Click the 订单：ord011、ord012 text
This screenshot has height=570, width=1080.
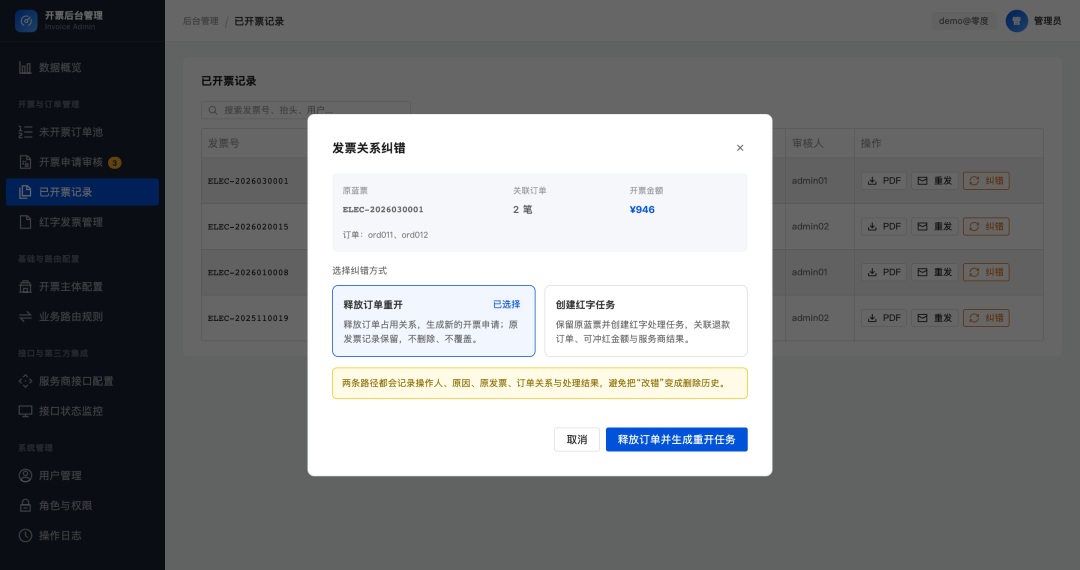pyautogui.click(x=385, y=235)
